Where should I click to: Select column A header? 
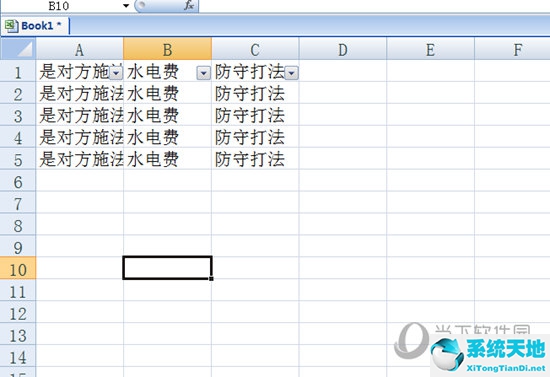click(80, 49)
